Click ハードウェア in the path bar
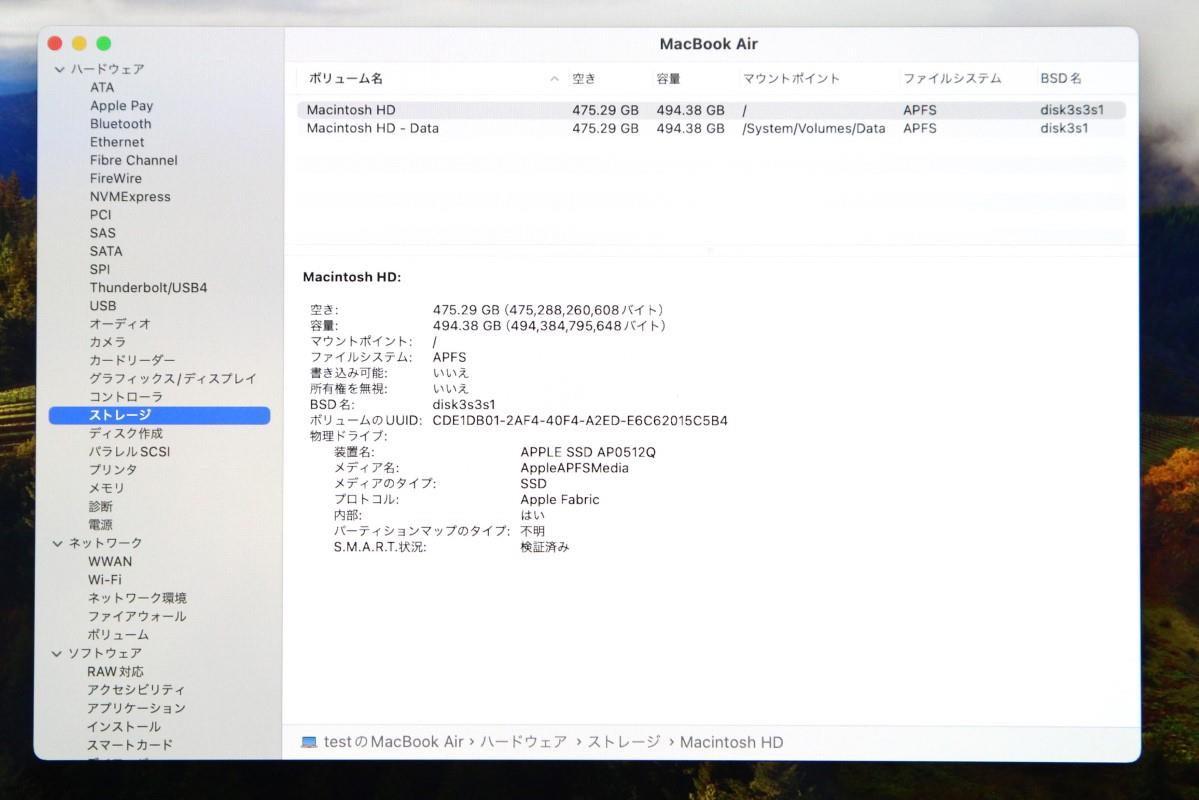Viewport: 1199px width, 800px height. tap(524, 742)
